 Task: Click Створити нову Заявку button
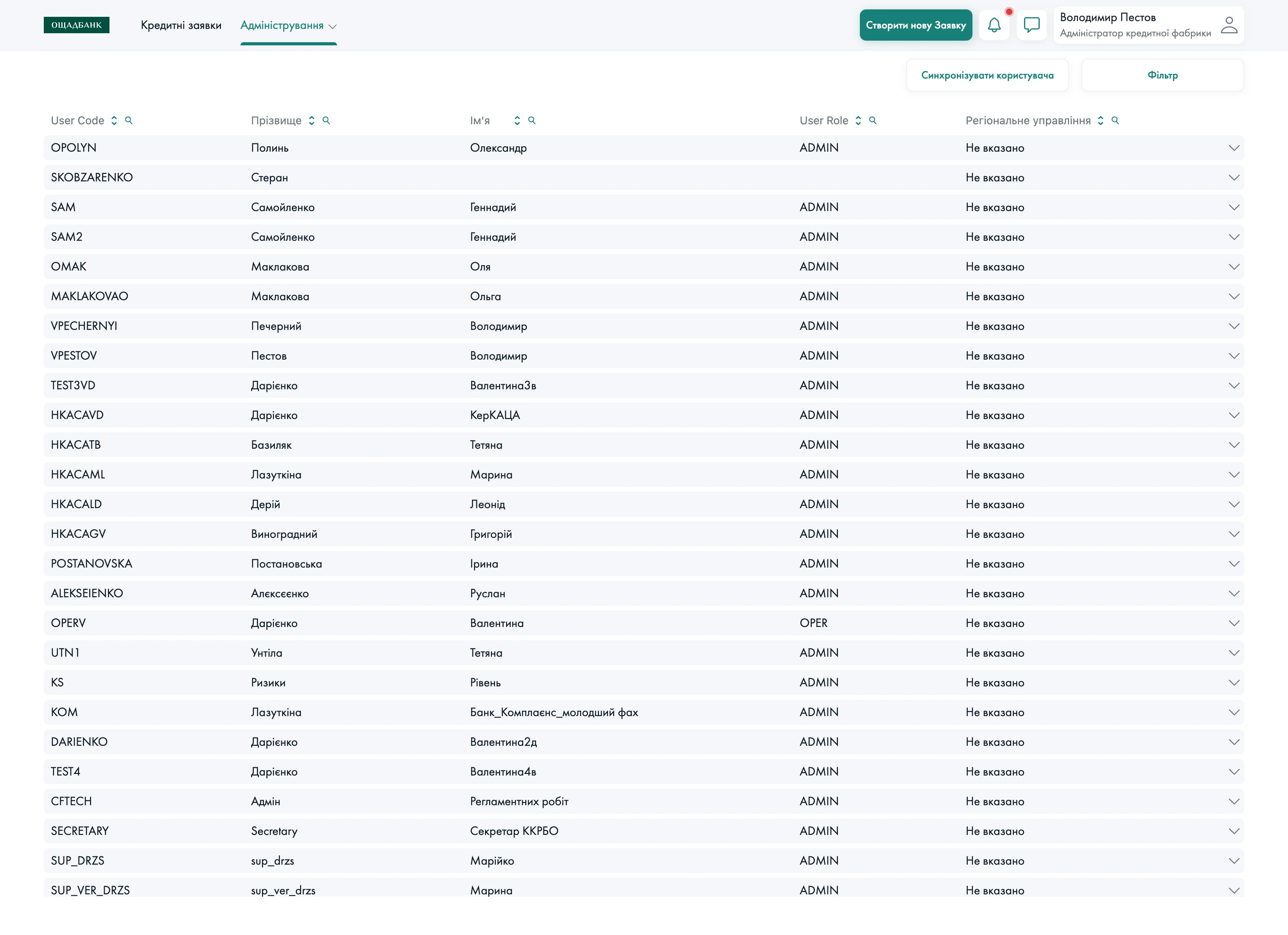[x=915, y=25]
